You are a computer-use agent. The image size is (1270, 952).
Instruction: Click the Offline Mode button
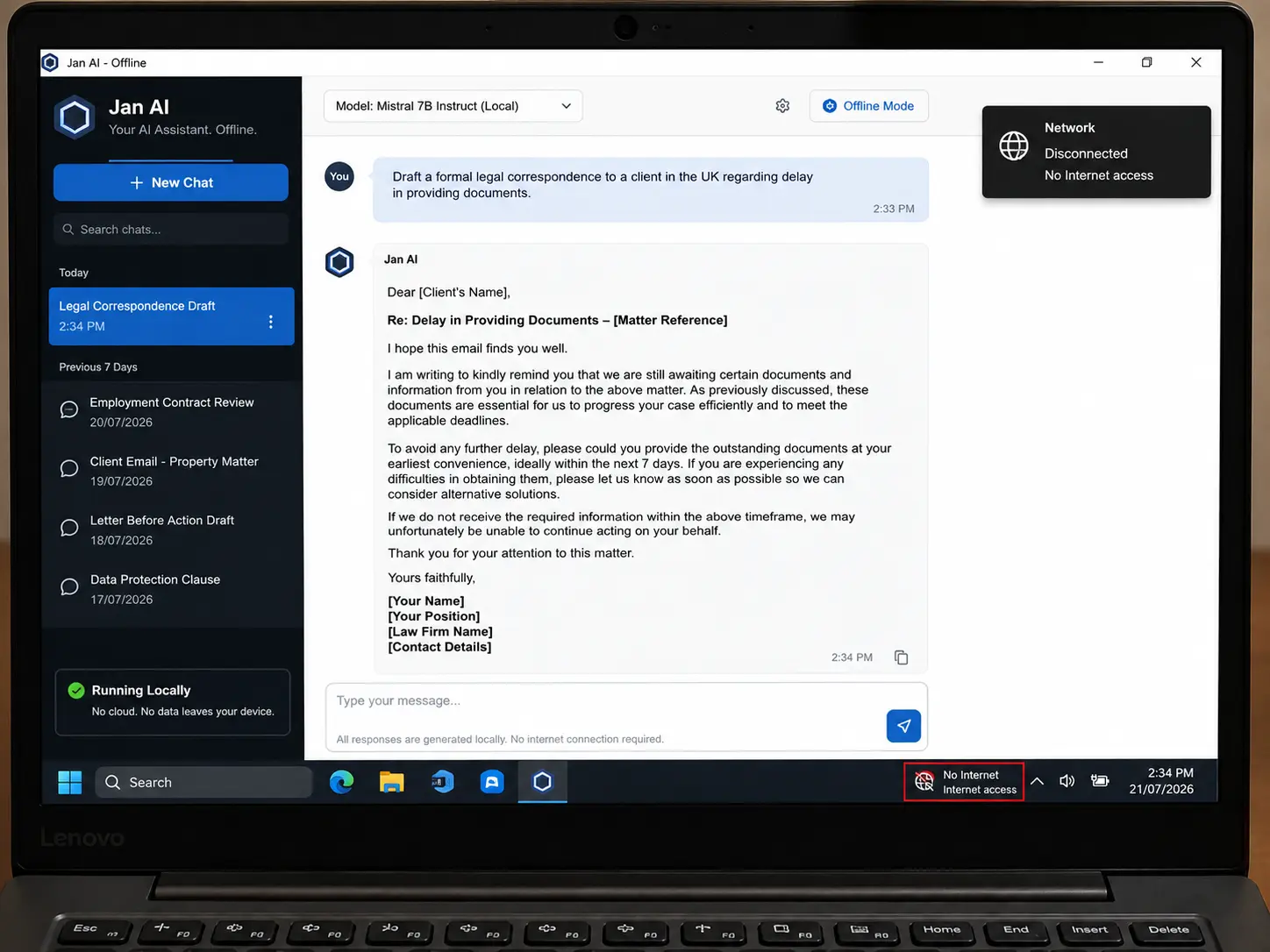(868, 106)
